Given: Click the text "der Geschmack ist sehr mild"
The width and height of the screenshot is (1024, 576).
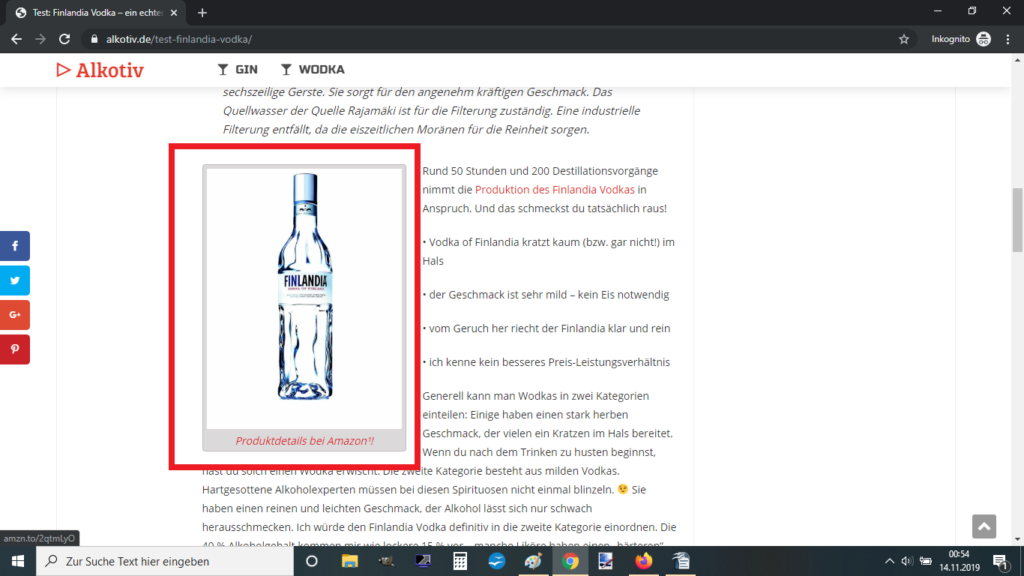Looking at the screenshot, I should tap(498, 295).
